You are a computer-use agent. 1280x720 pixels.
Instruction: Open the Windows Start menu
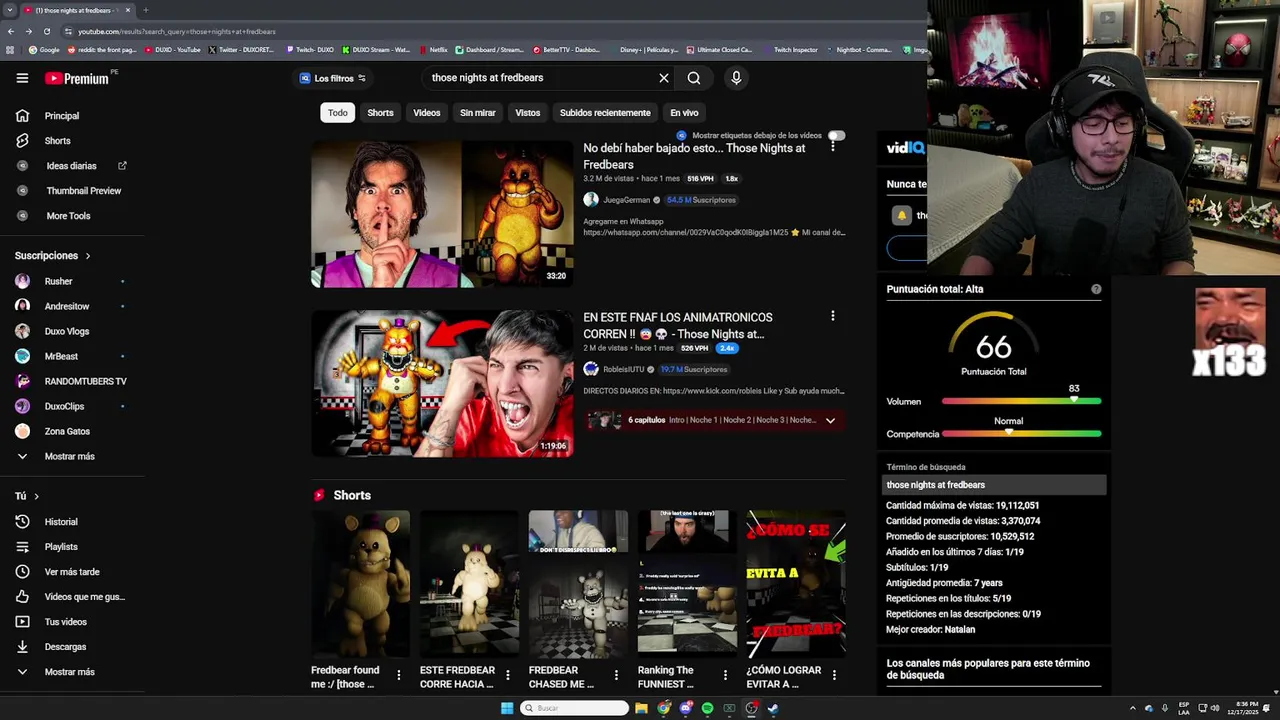(507, 708)
